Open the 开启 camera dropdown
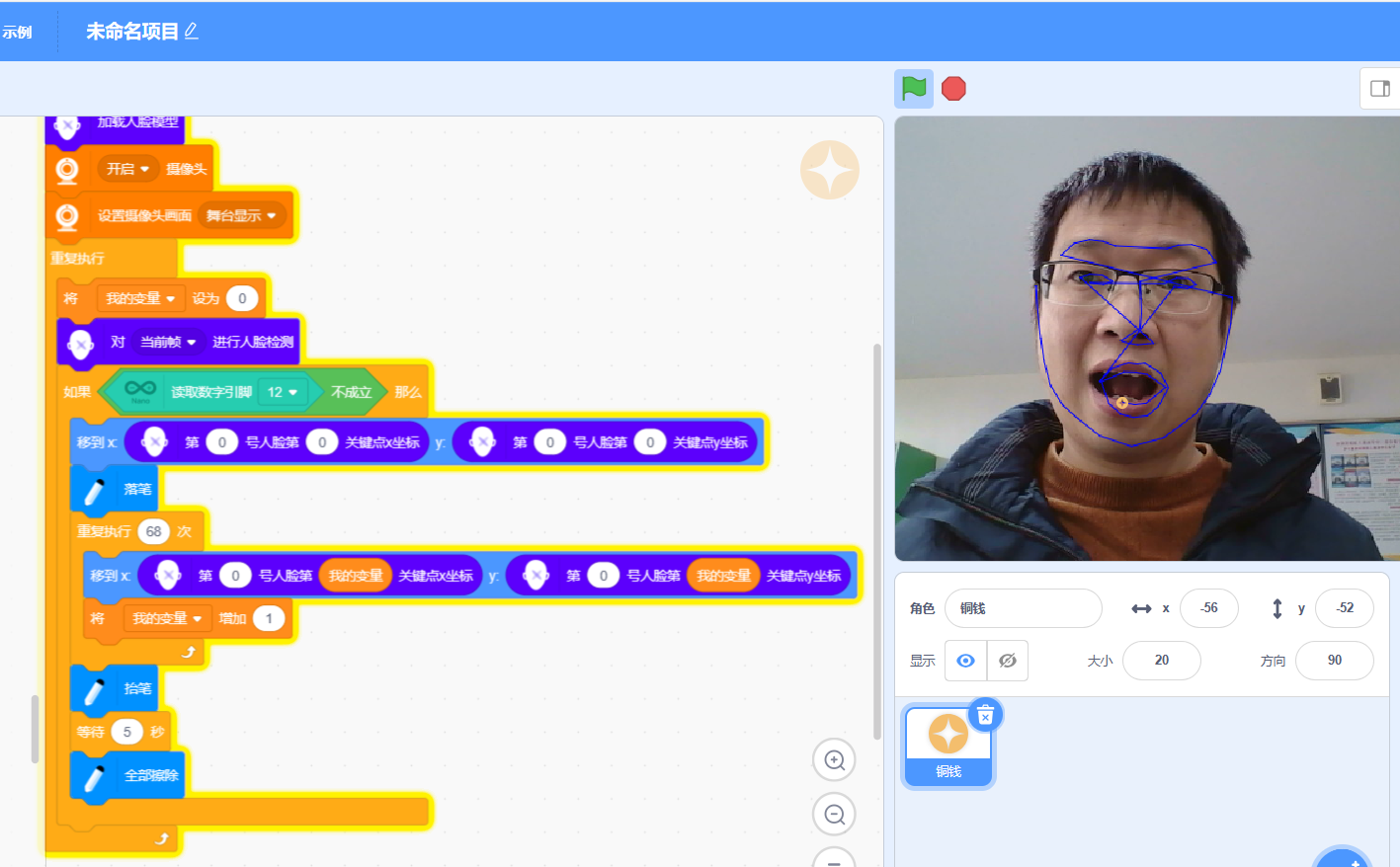 tap(128, 169)
